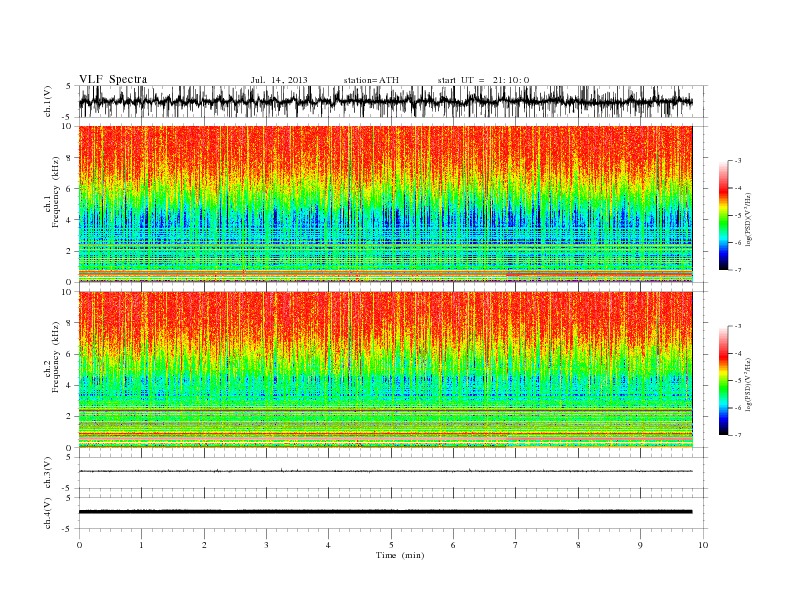Click the 'Time (min)' axis label

[x=400, y=555]
